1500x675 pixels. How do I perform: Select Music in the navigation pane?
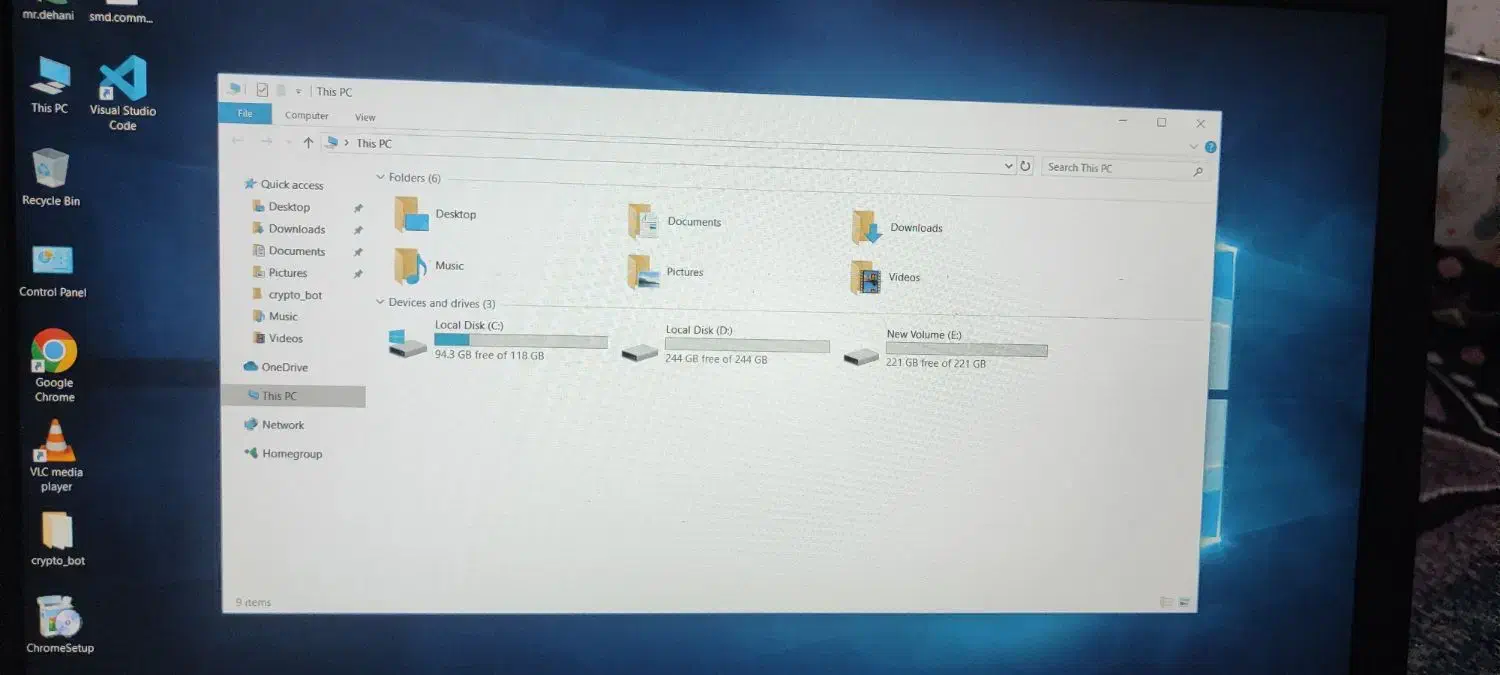click(275, 316)
